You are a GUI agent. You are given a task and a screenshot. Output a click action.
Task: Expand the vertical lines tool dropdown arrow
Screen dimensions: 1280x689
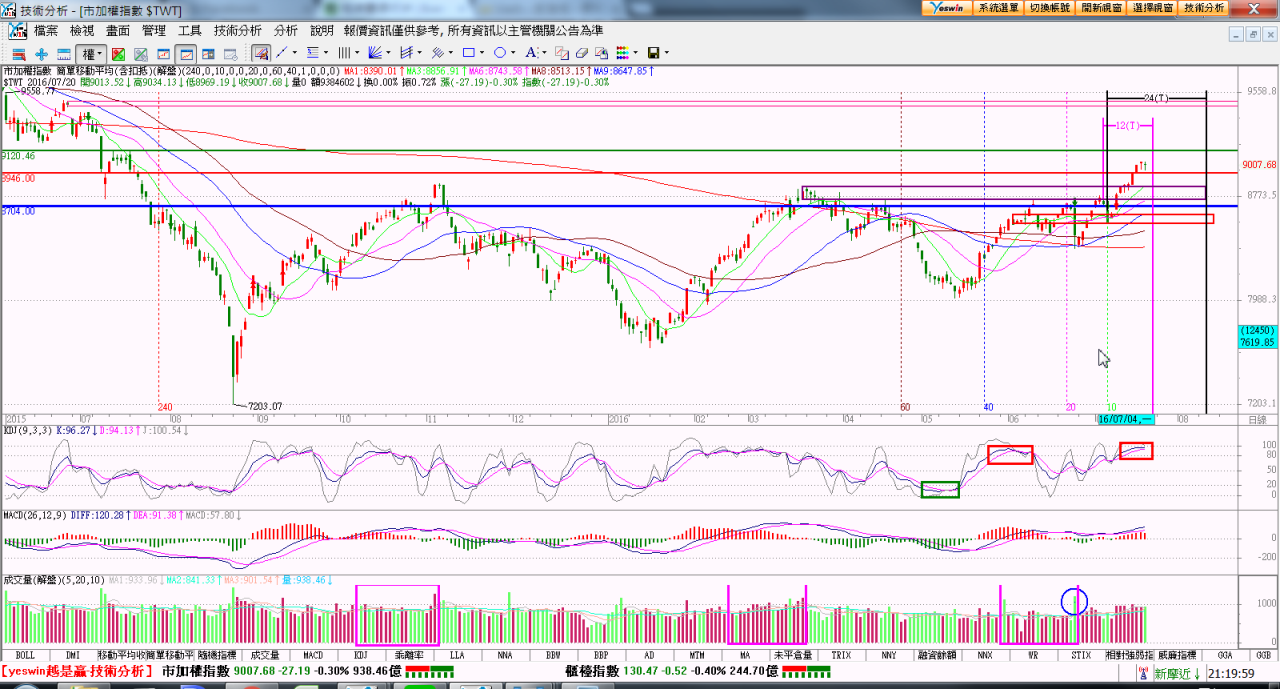358,53
